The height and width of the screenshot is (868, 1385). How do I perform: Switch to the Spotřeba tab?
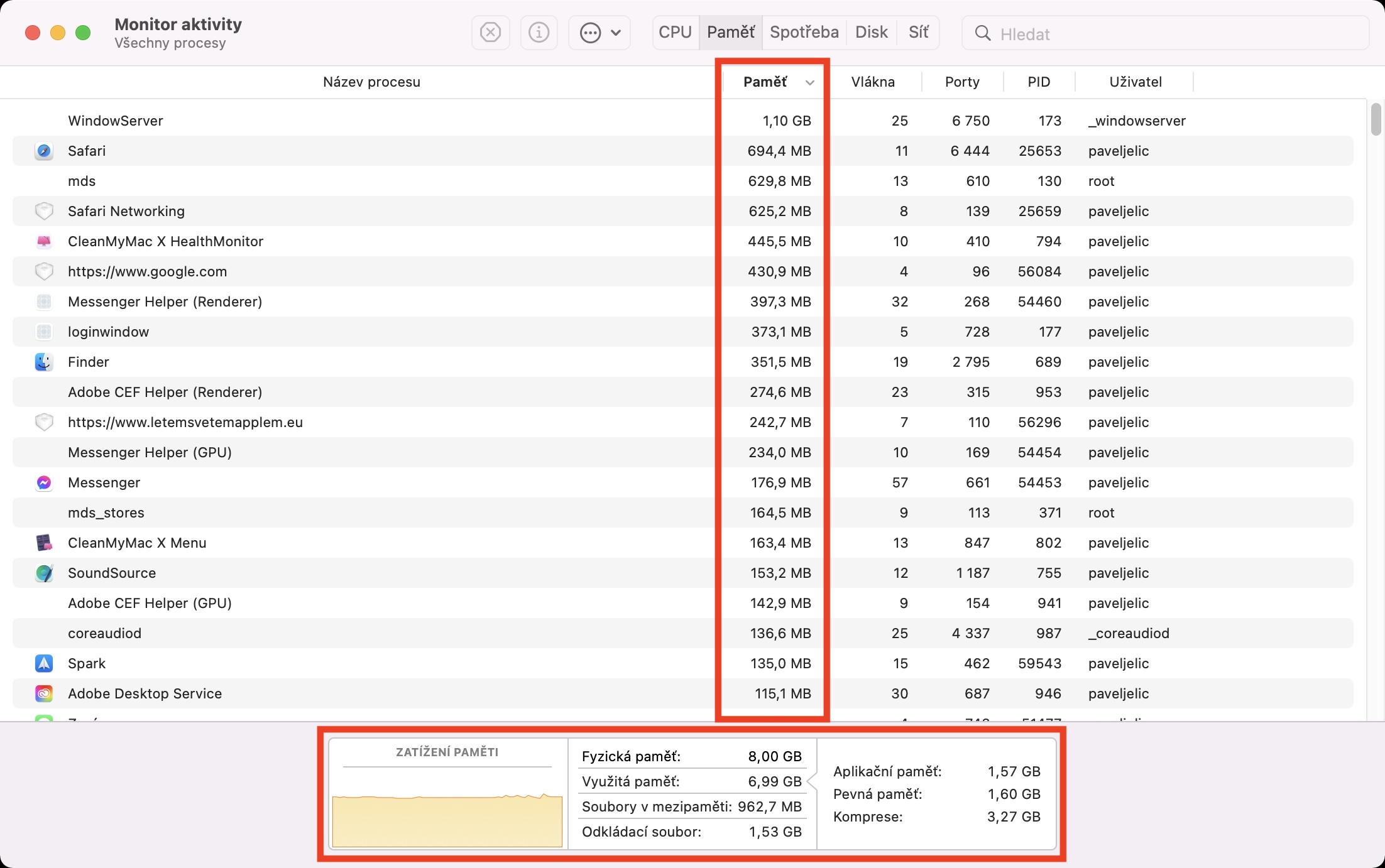click(804, 32)
